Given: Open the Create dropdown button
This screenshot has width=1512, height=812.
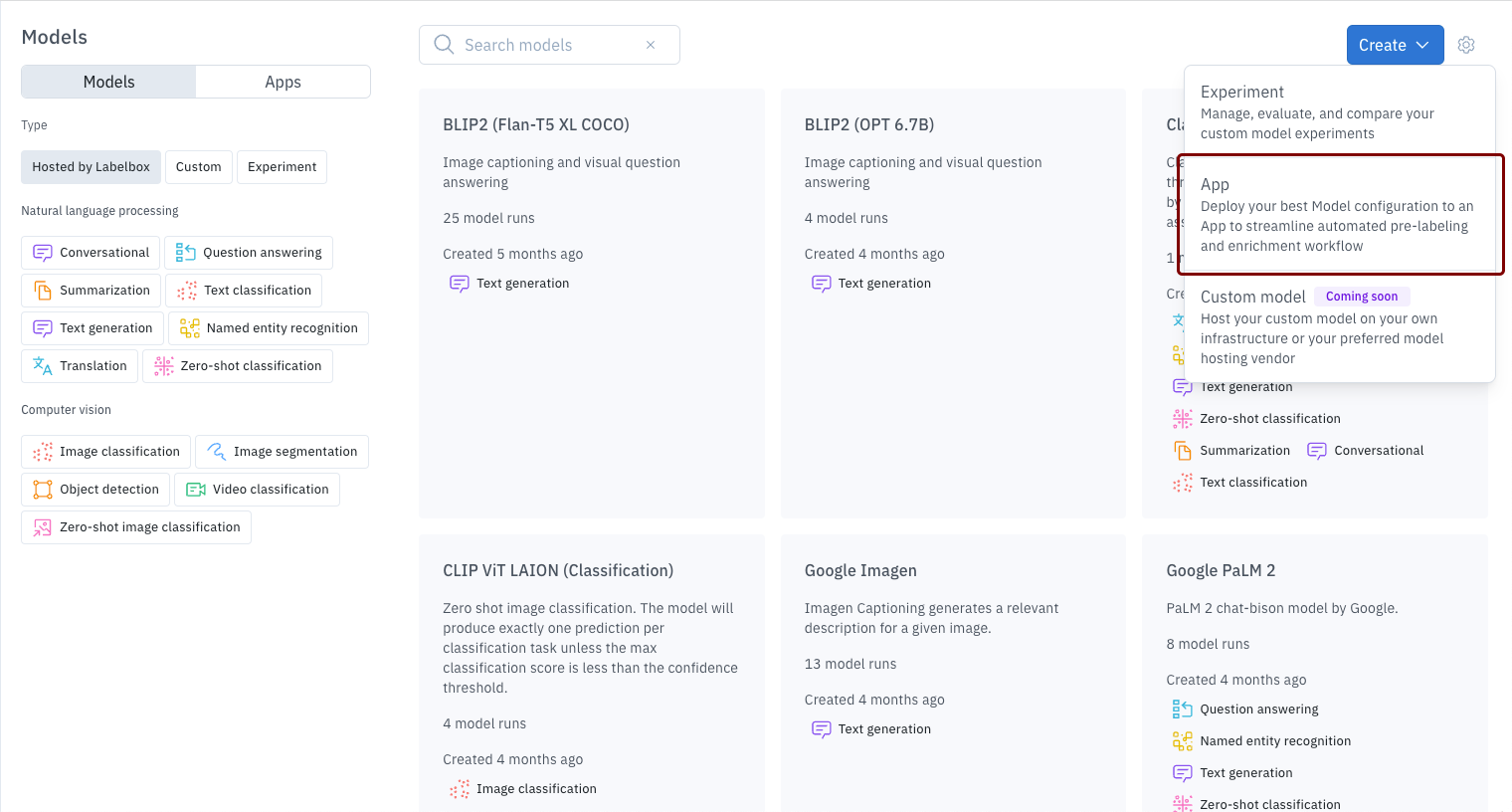Looking at the screenshot, I should [1395, 45].
